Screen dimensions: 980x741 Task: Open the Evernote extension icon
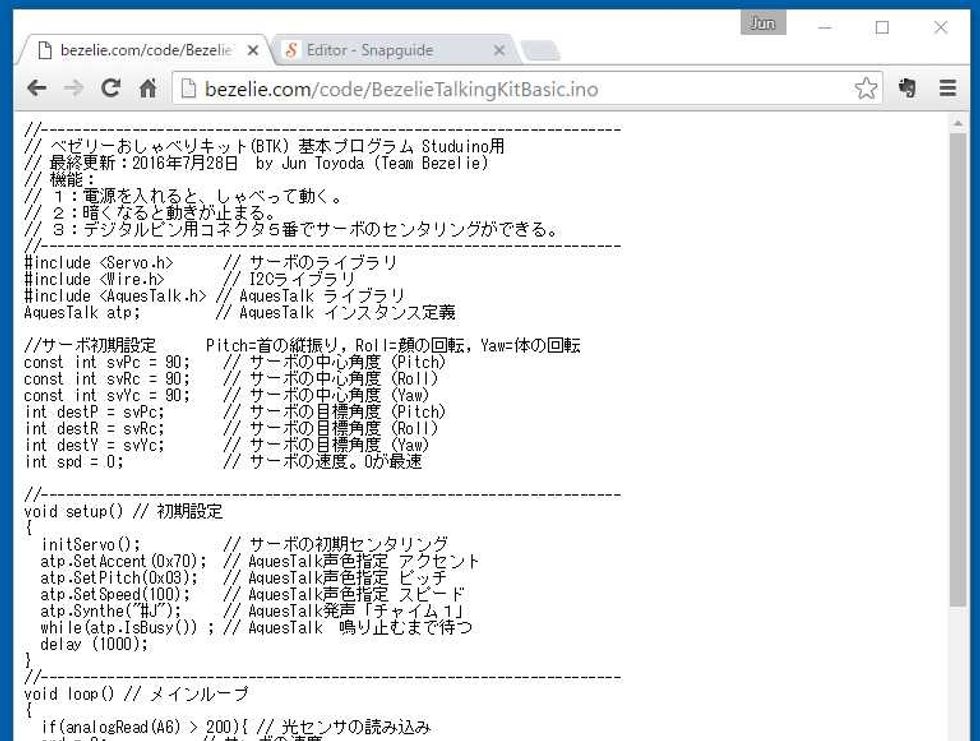click(908, 89)
